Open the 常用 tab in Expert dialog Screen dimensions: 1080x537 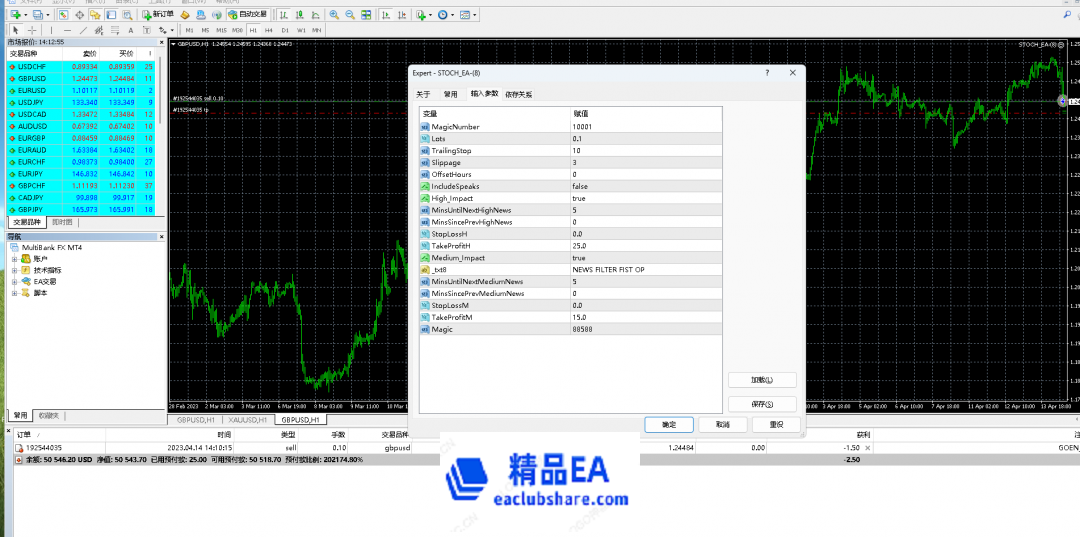450,94
